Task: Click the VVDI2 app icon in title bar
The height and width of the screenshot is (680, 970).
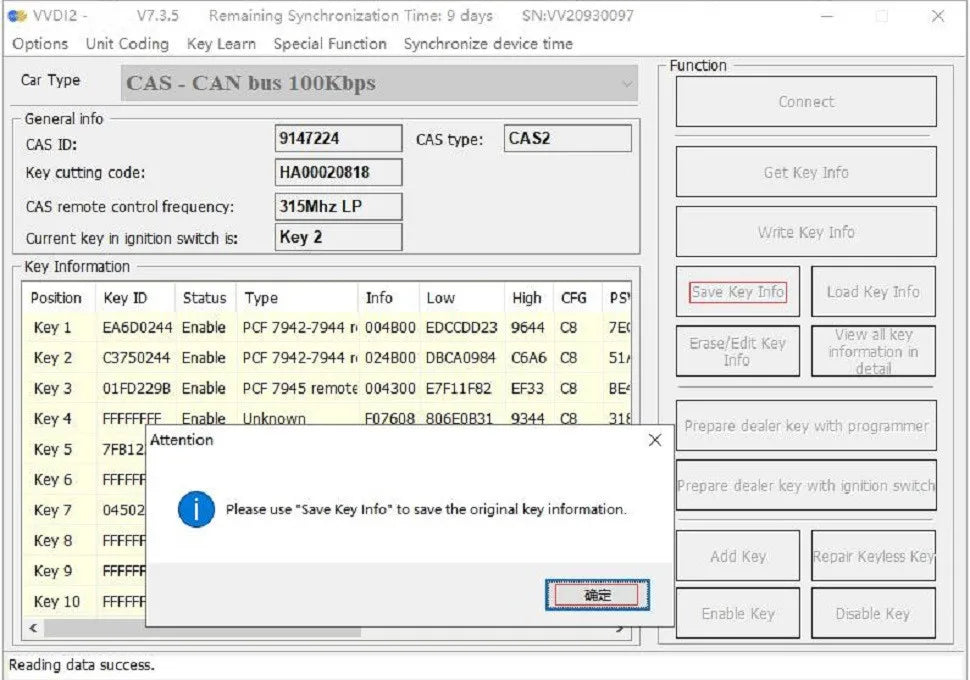Action: tap(17, 16)
